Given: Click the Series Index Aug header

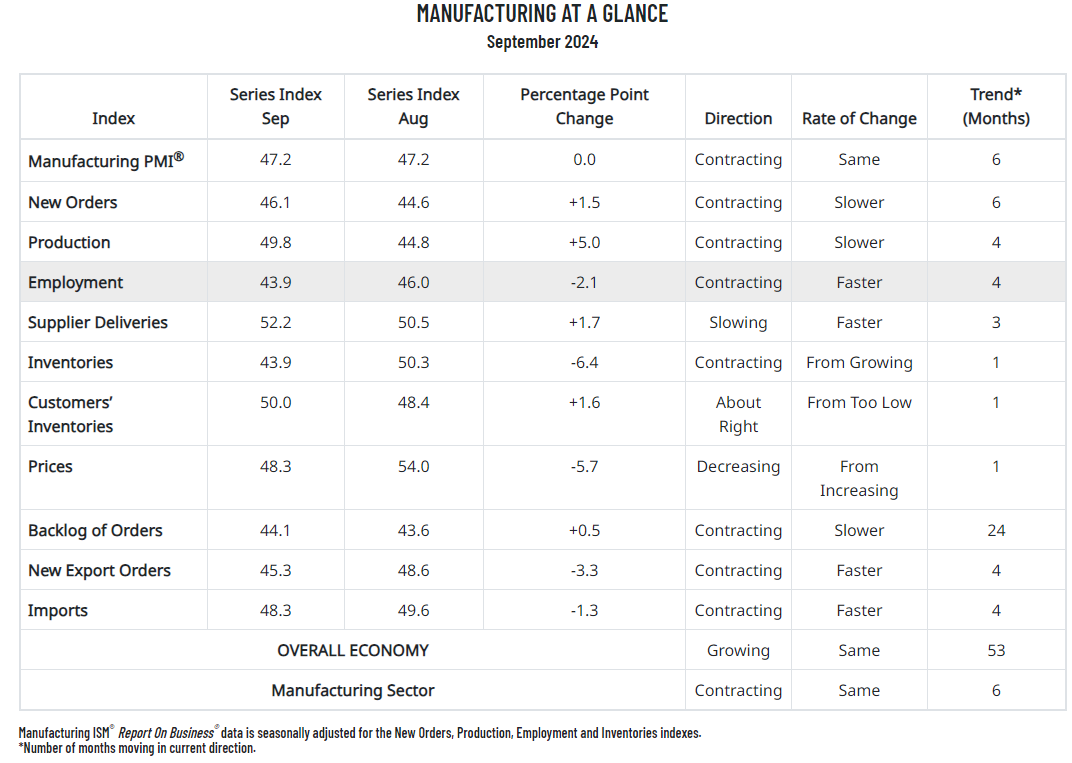Looking at the screenshot, I should tap(413, 106).
